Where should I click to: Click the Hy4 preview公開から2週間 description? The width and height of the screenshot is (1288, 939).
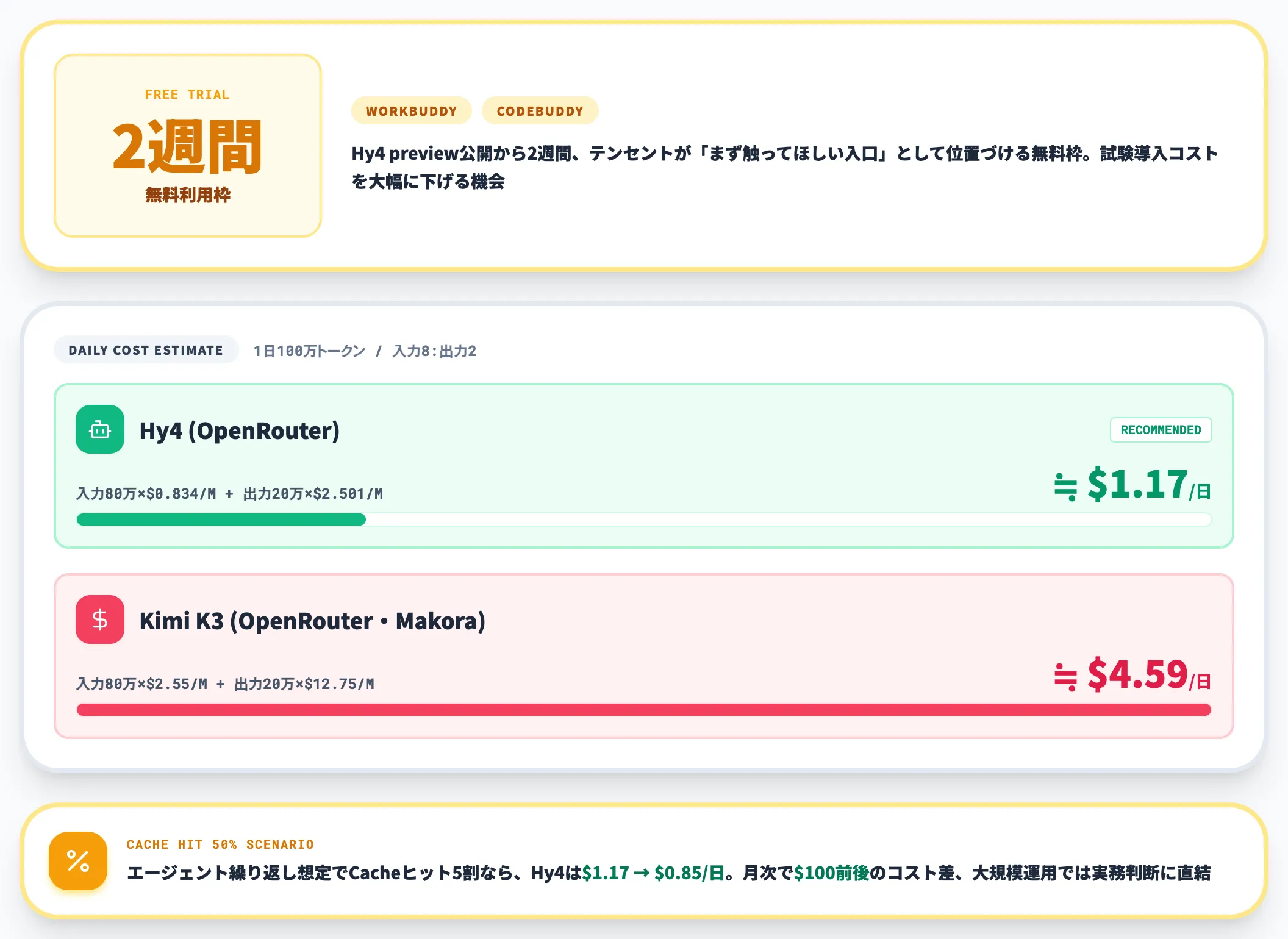coord(785,167)
